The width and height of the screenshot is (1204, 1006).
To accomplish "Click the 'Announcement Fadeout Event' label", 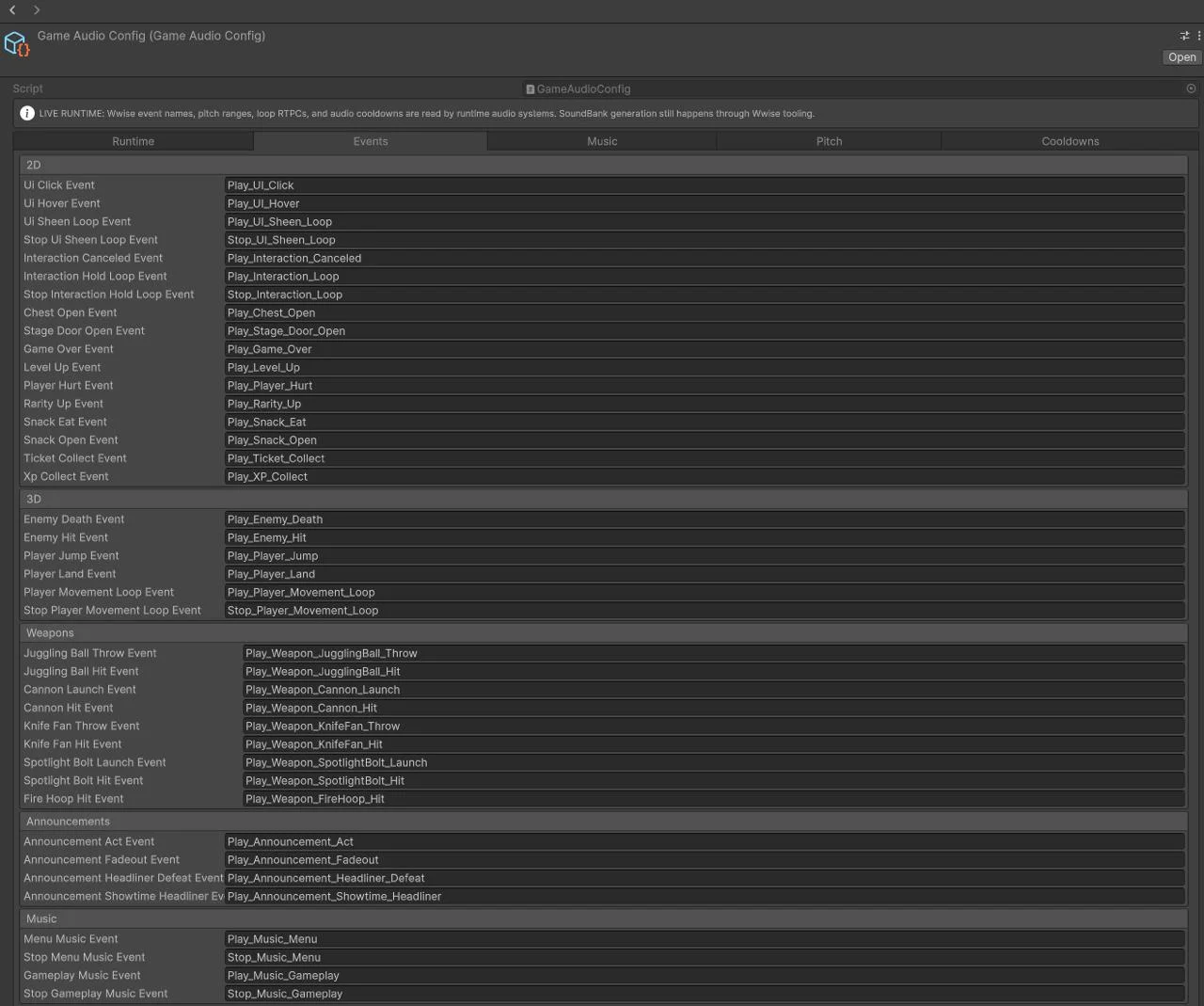I will (102, 860).
